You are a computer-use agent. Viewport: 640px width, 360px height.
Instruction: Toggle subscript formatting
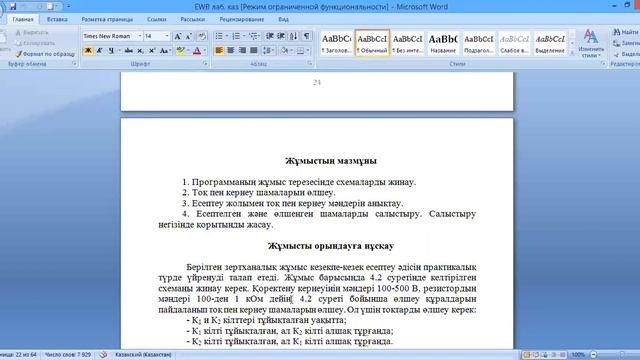point(140,51)
